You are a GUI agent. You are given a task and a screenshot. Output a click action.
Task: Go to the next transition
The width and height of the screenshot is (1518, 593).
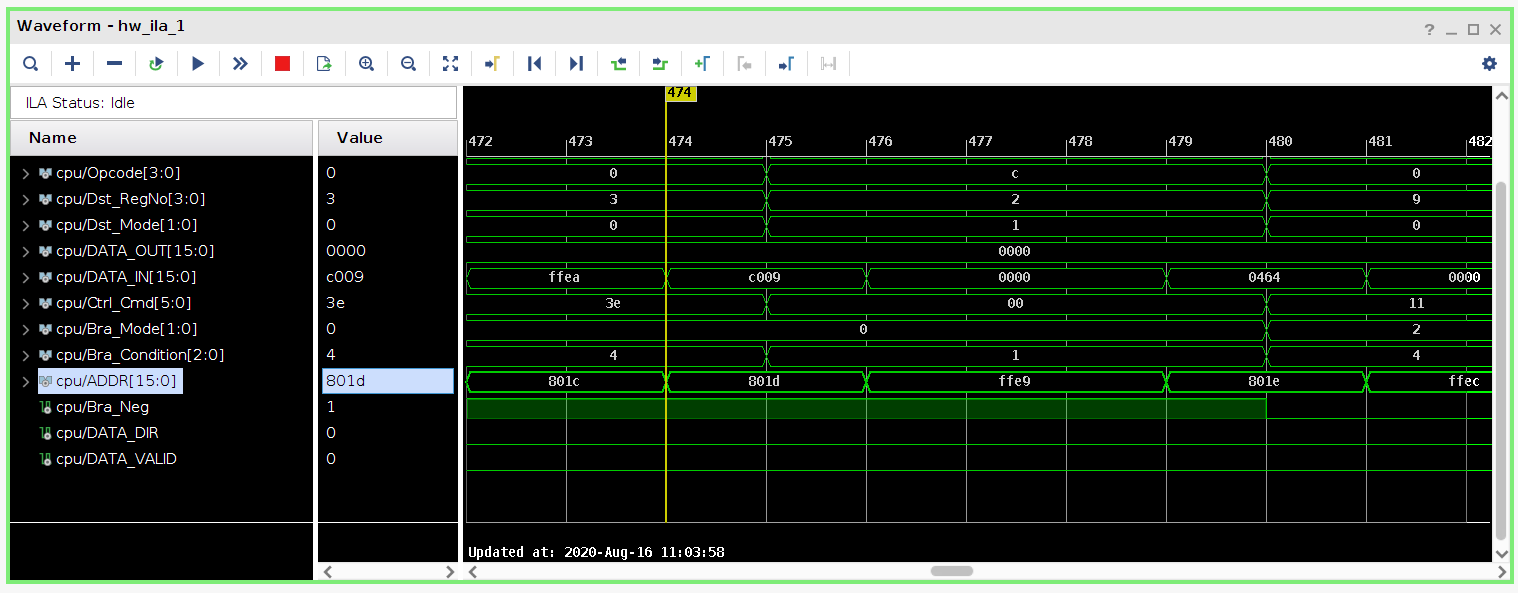point(660,64)
